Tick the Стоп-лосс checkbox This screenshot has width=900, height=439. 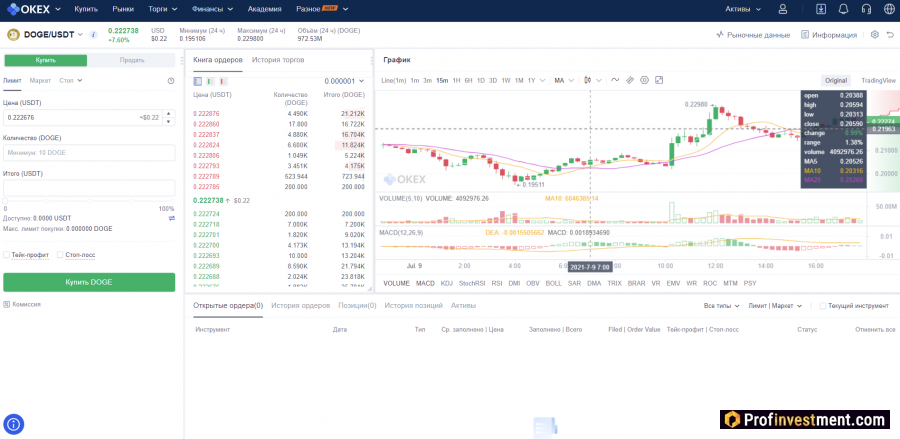pos(60,254)
